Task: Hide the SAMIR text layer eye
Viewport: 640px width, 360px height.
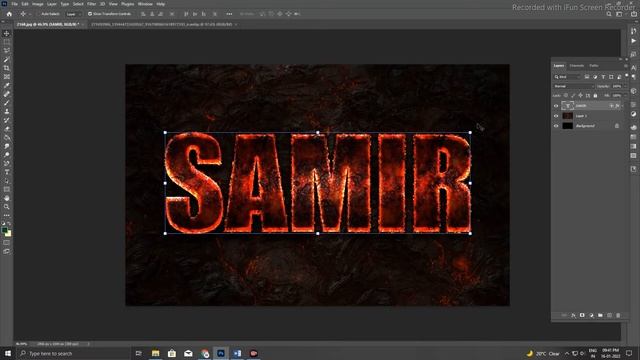Action: point(556,106)
